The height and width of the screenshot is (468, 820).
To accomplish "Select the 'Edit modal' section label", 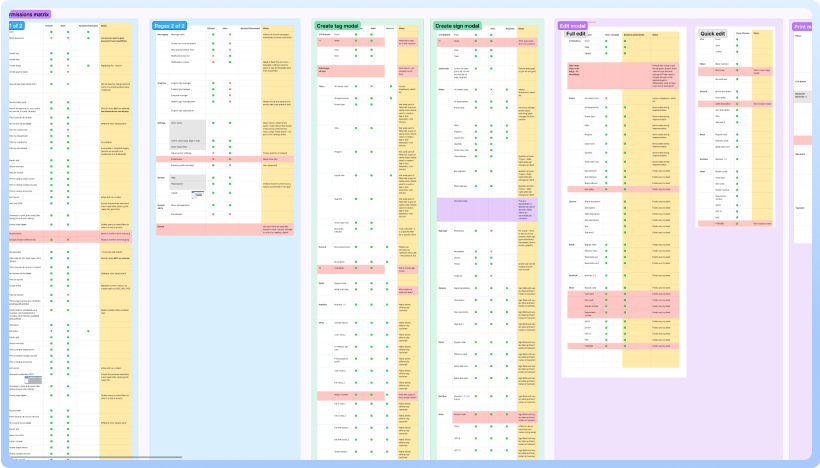I will (572, 26).
